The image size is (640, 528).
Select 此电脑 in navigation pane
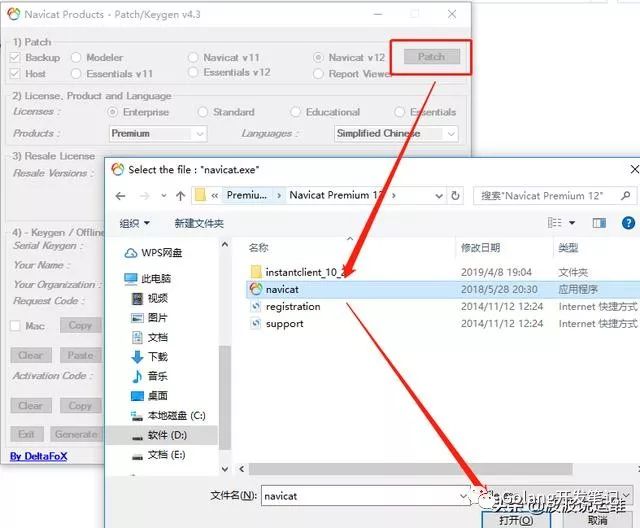click(148, 279)
